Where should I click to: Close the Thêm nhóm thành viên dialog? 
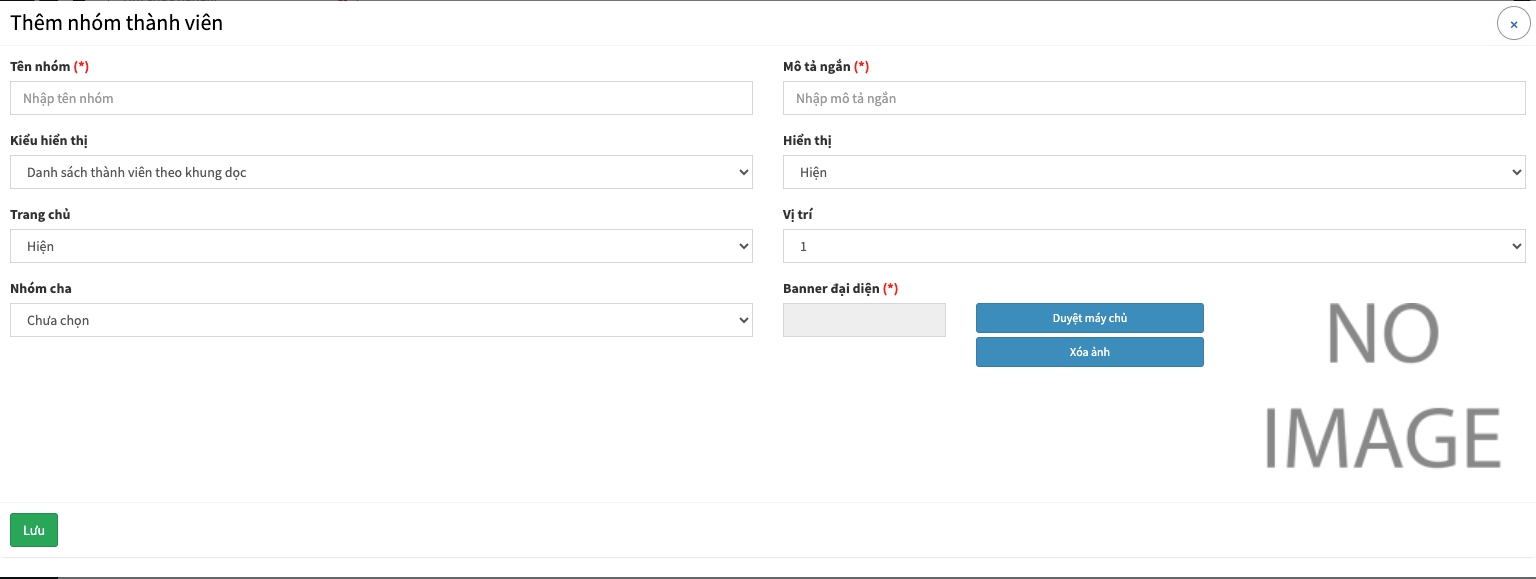1513,23
